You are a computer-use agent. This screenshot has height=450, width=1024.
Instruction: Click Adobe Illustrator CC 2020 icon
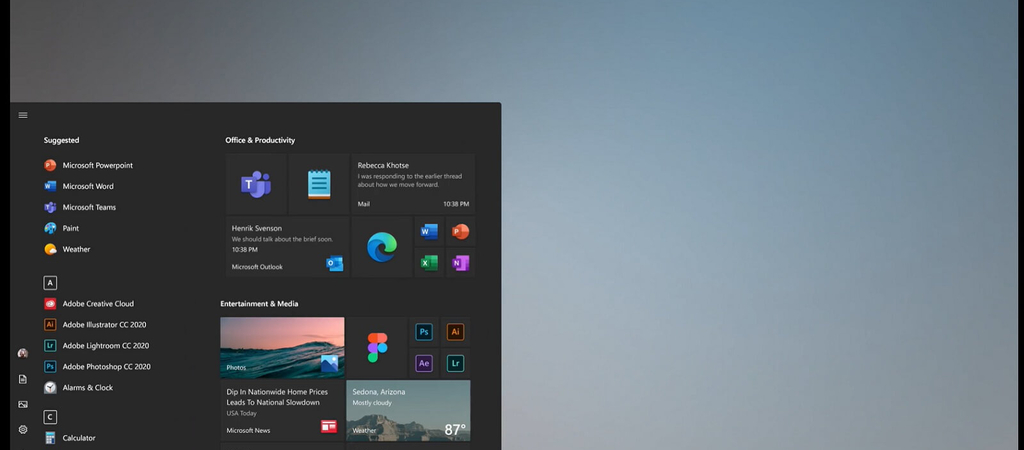pyautogui.click(x=50, y=325)
